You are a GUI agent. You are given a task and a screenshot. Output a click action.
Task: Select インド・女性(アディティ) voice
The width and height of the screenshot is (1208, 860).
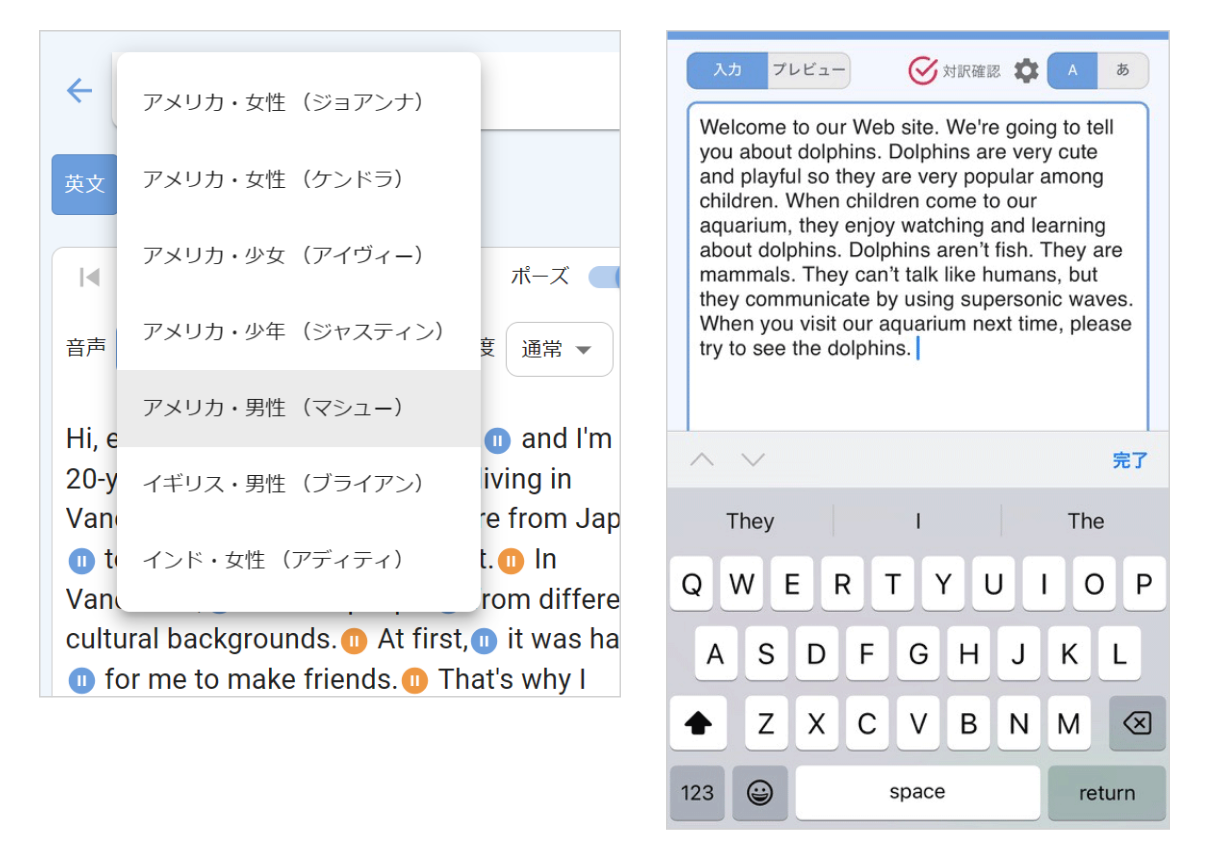point(299,560)
